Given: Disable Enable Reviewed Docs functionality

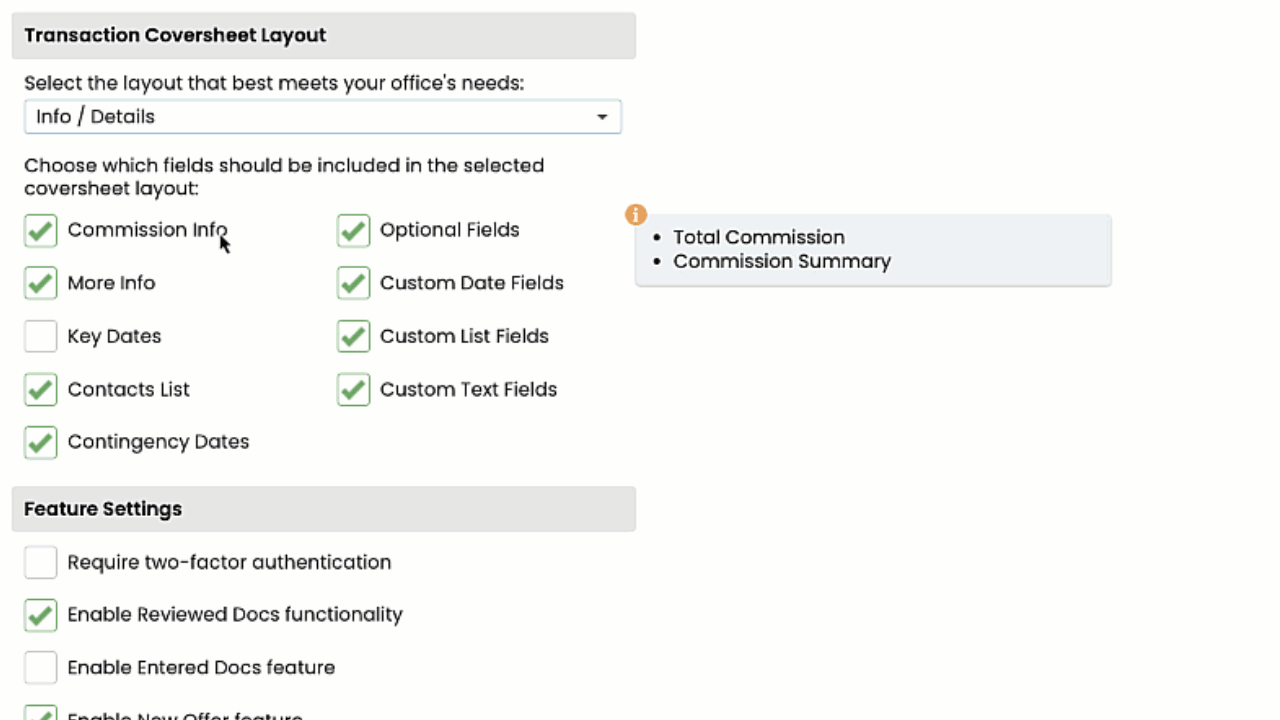Looking at the screenshot, I should pyautogui.click(x=41, y=615).
